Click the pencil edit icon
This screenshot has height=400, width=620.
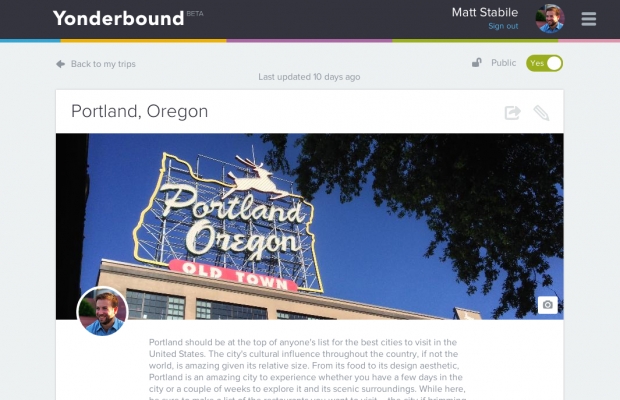pos(541,113)
